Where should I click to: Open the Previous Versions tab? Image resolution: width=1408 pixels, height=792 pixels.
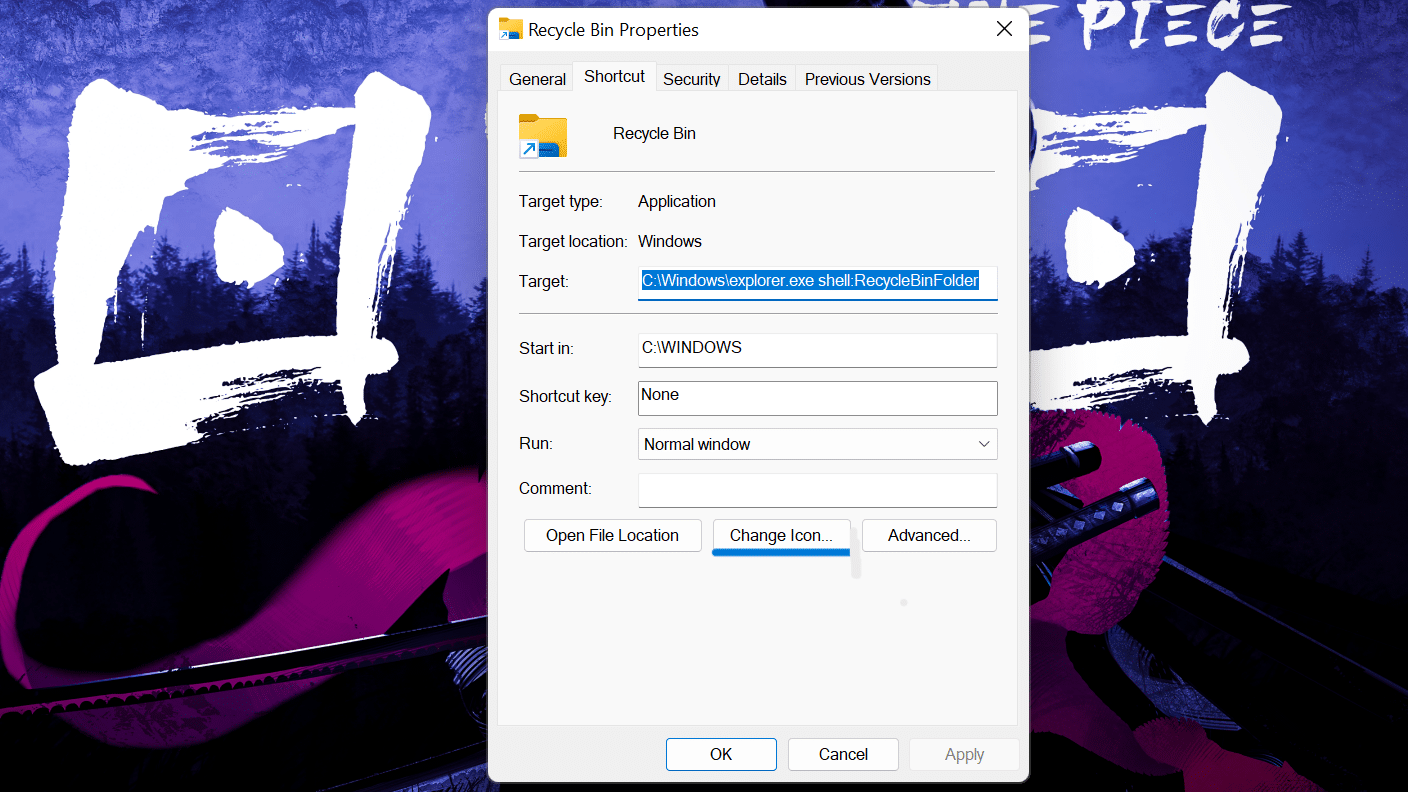(x=867, y=79)
